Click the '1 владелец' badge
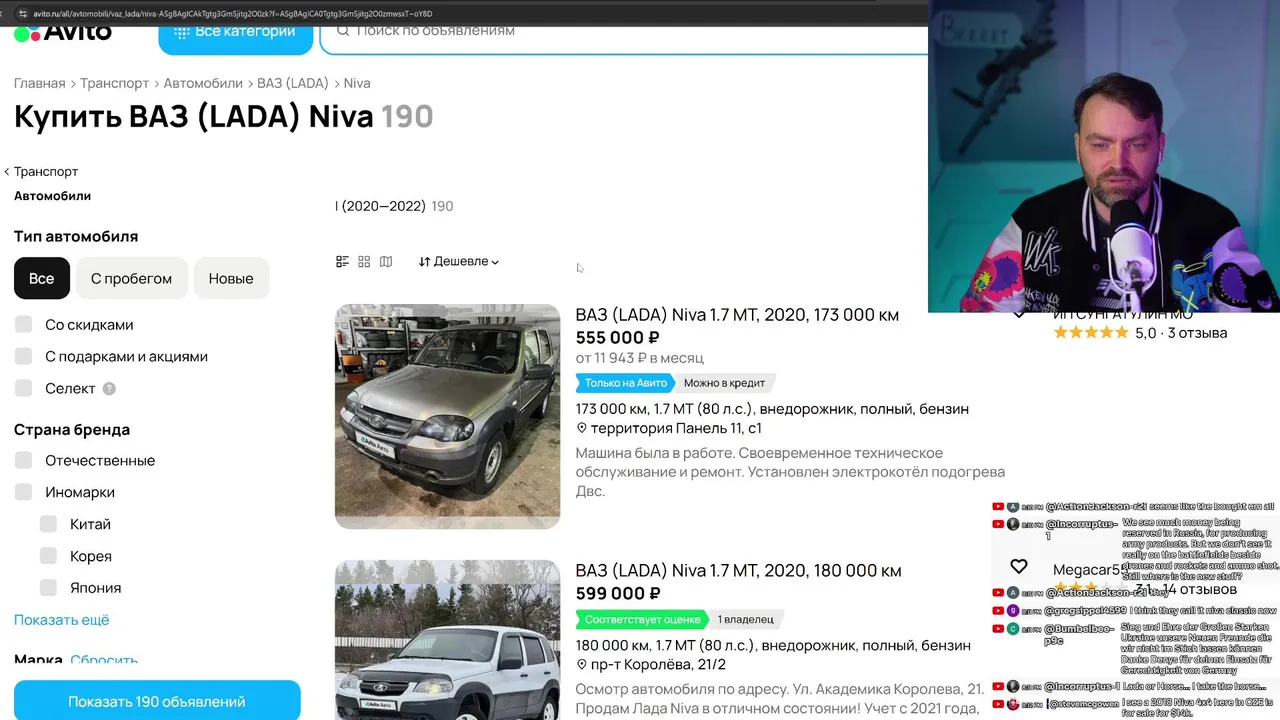Viewport: 1280px width, 720px height. 745,619
